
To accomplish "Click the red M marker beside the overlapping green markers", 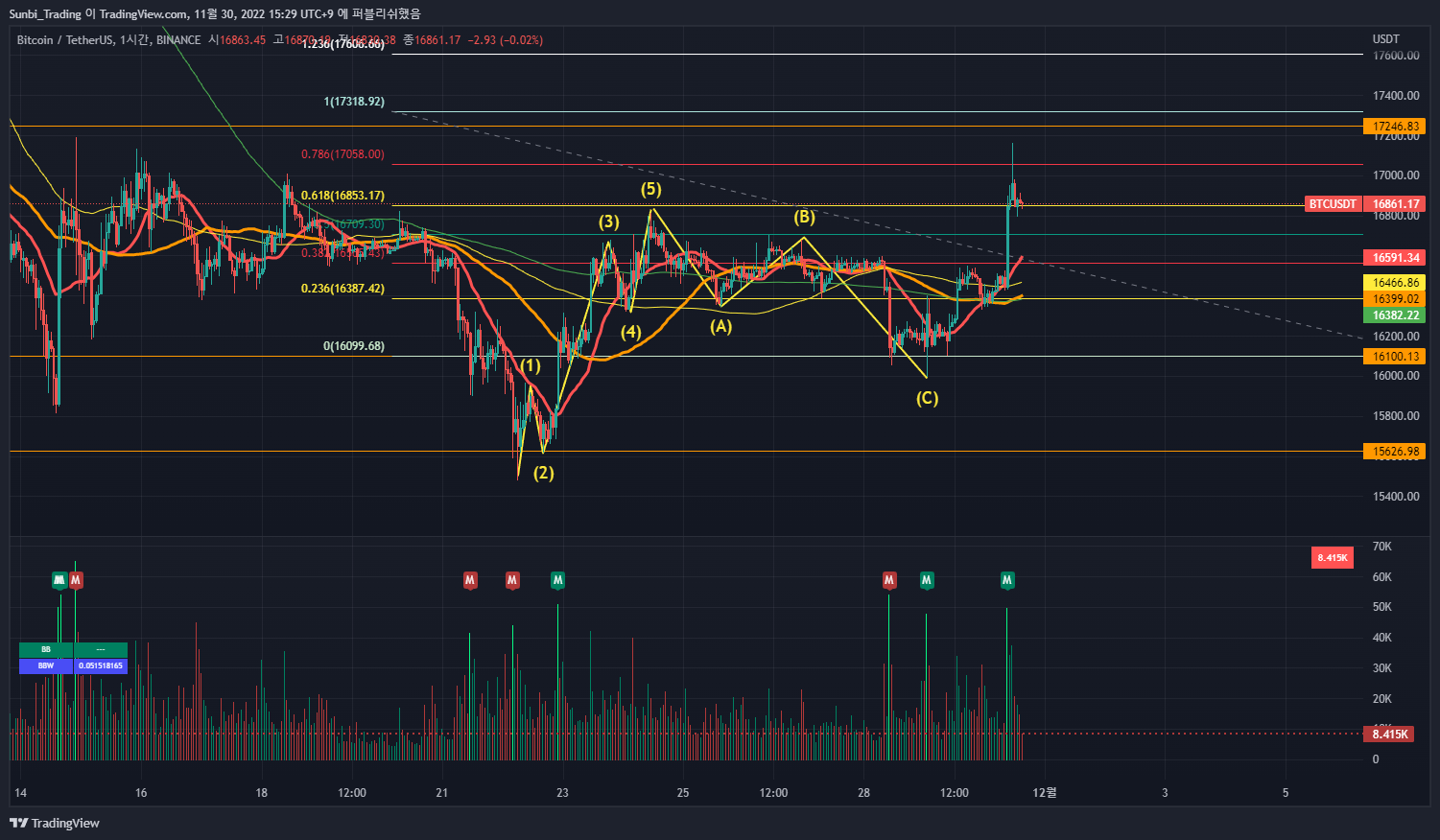I will point(76,580).
